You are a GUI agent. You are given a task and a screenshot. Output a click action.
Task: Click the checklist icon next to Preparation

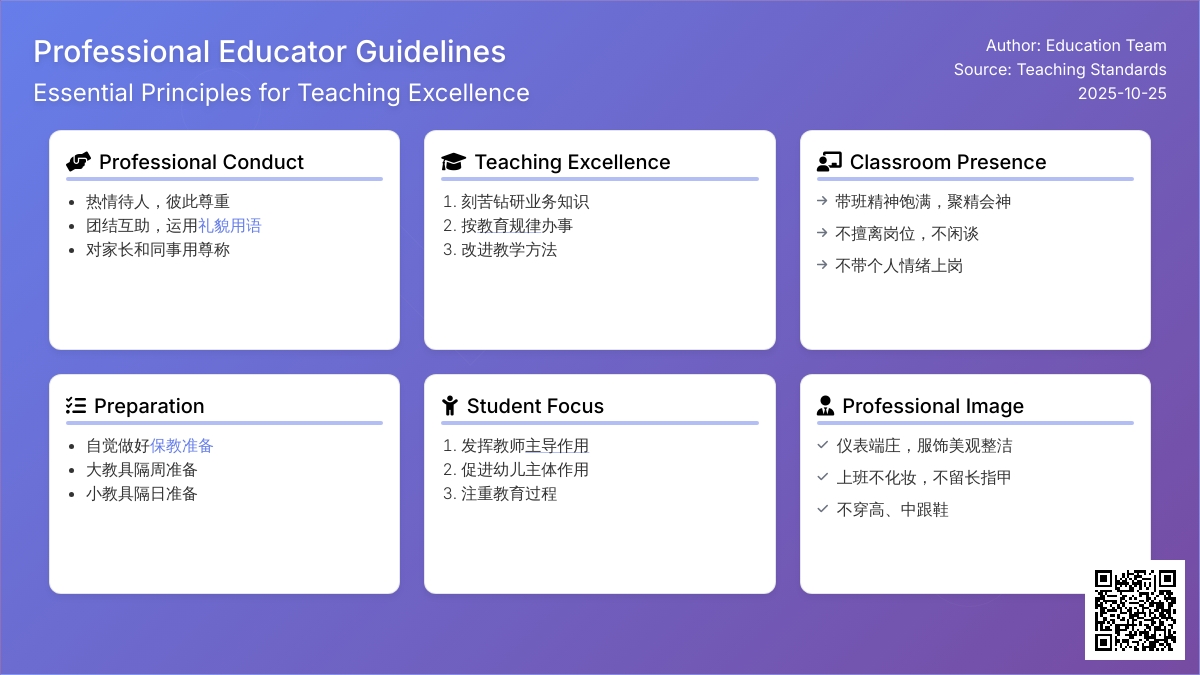pos(76,406)
